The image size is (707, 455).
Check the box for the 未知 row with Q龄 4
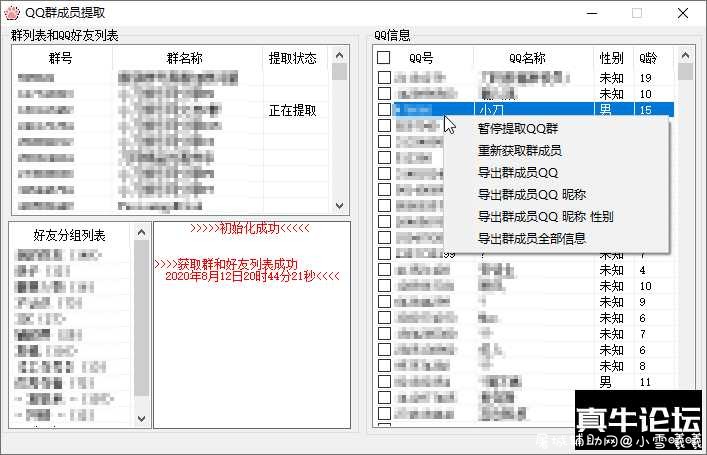384,270
